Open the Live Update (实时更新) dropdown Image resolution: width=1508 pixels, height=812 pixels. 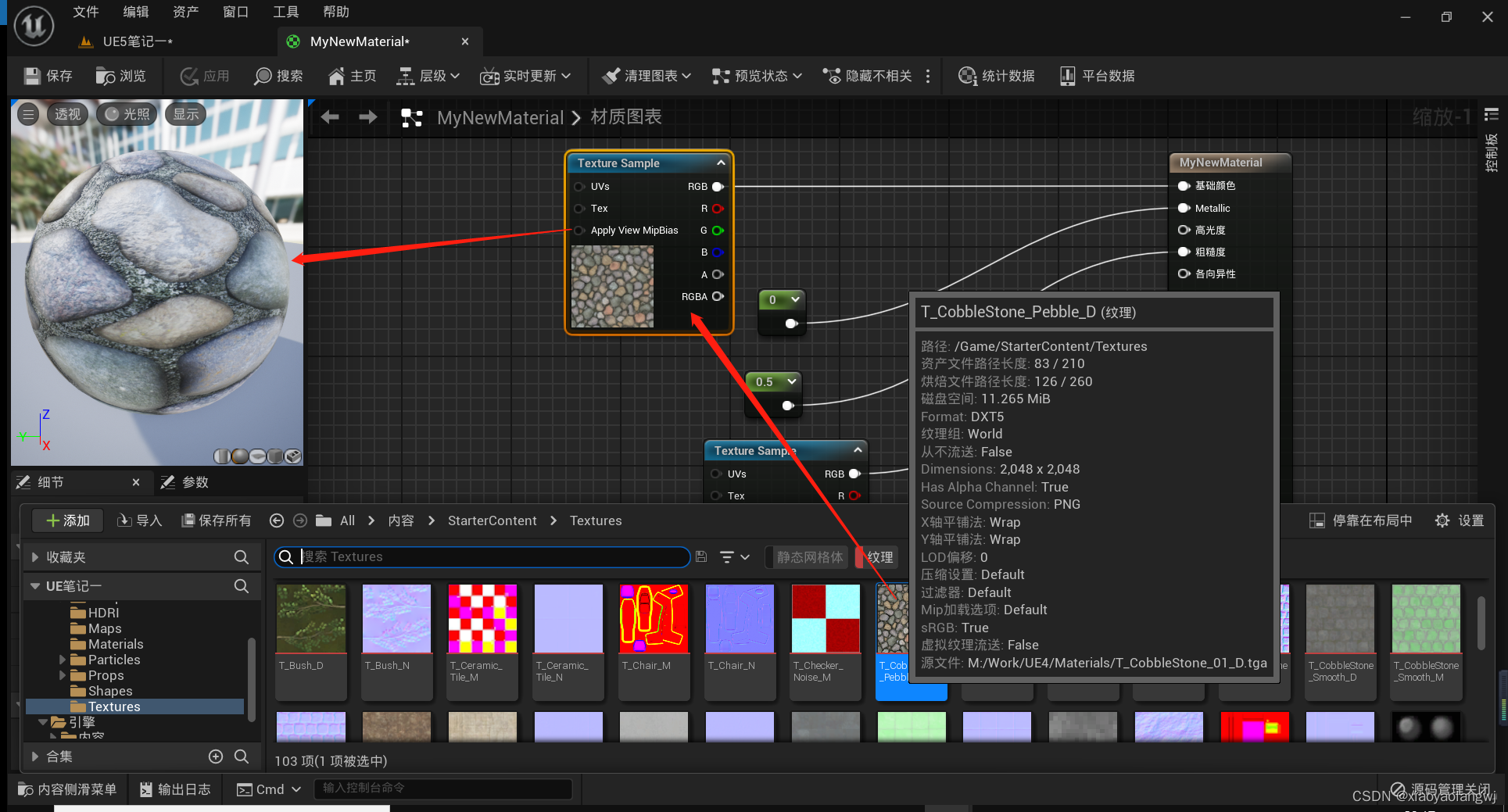525,76
